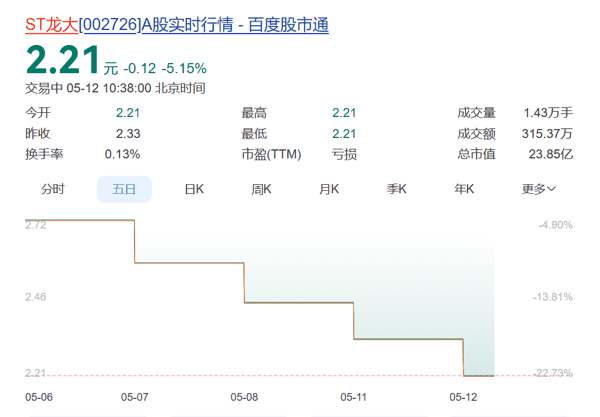Click the 05-07 date label on chart axis
Image resolution: width=600 pixels, height=417 pixels.
(x=135, y=397)
